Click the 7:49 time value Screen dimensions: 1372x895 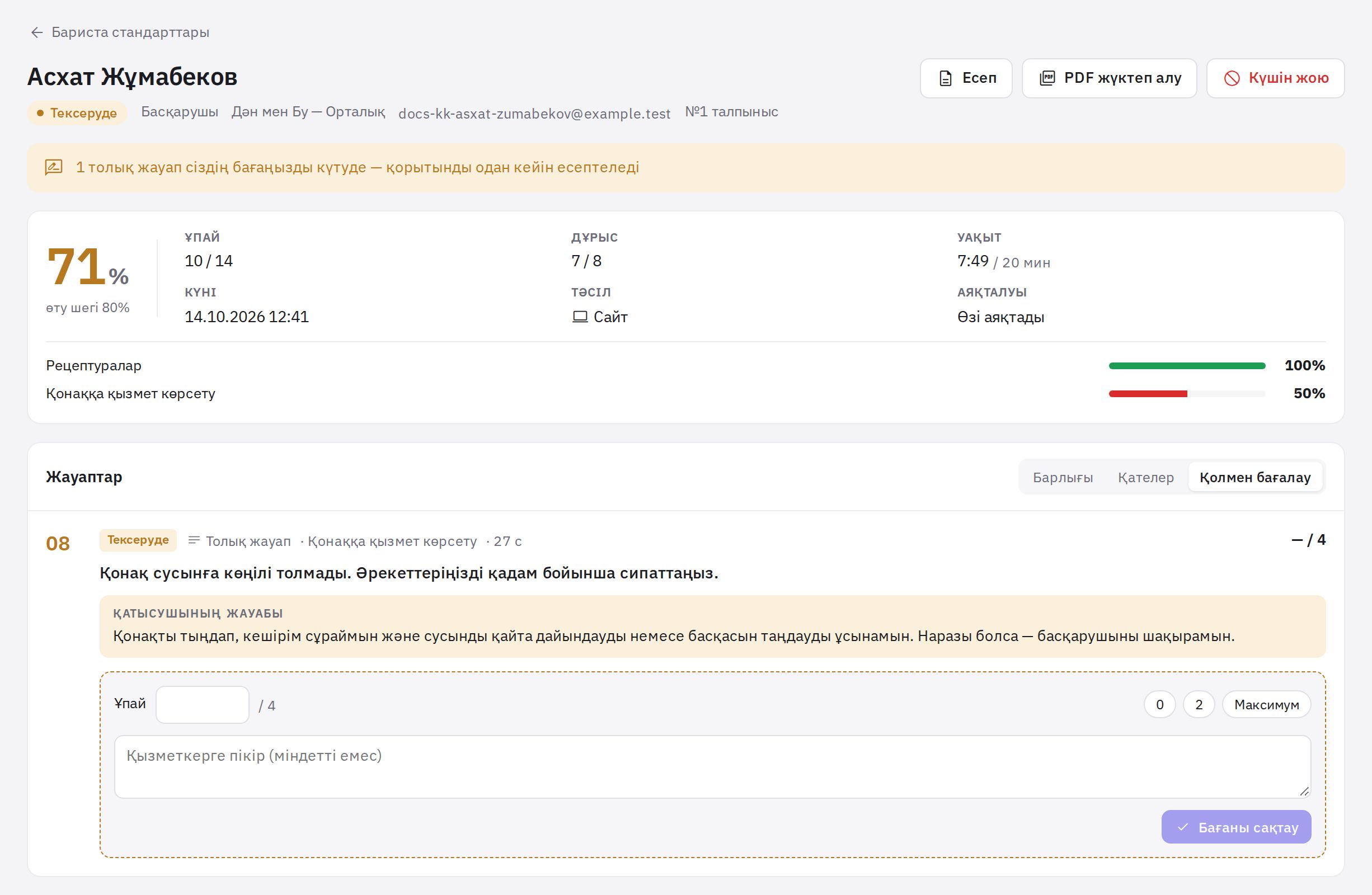pyautogui.click(x=972, y=261)
